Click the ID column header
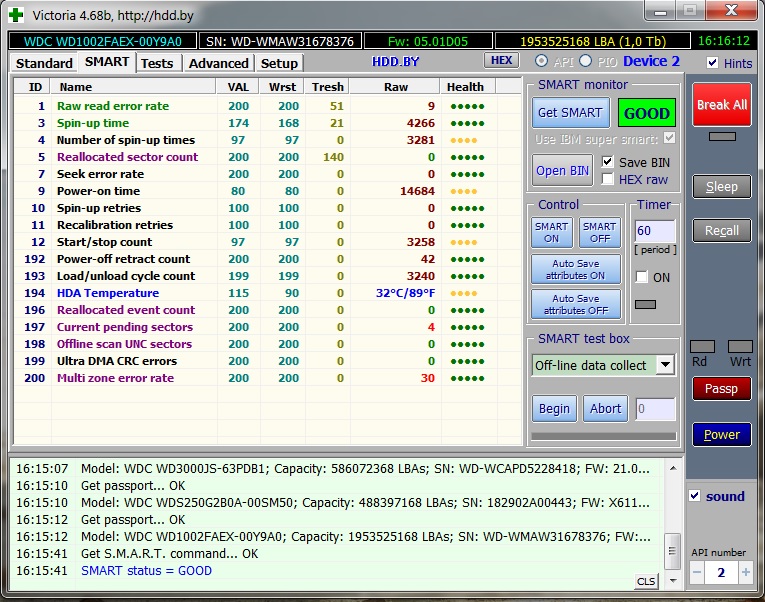765x602 pixels. click(32, 87)
